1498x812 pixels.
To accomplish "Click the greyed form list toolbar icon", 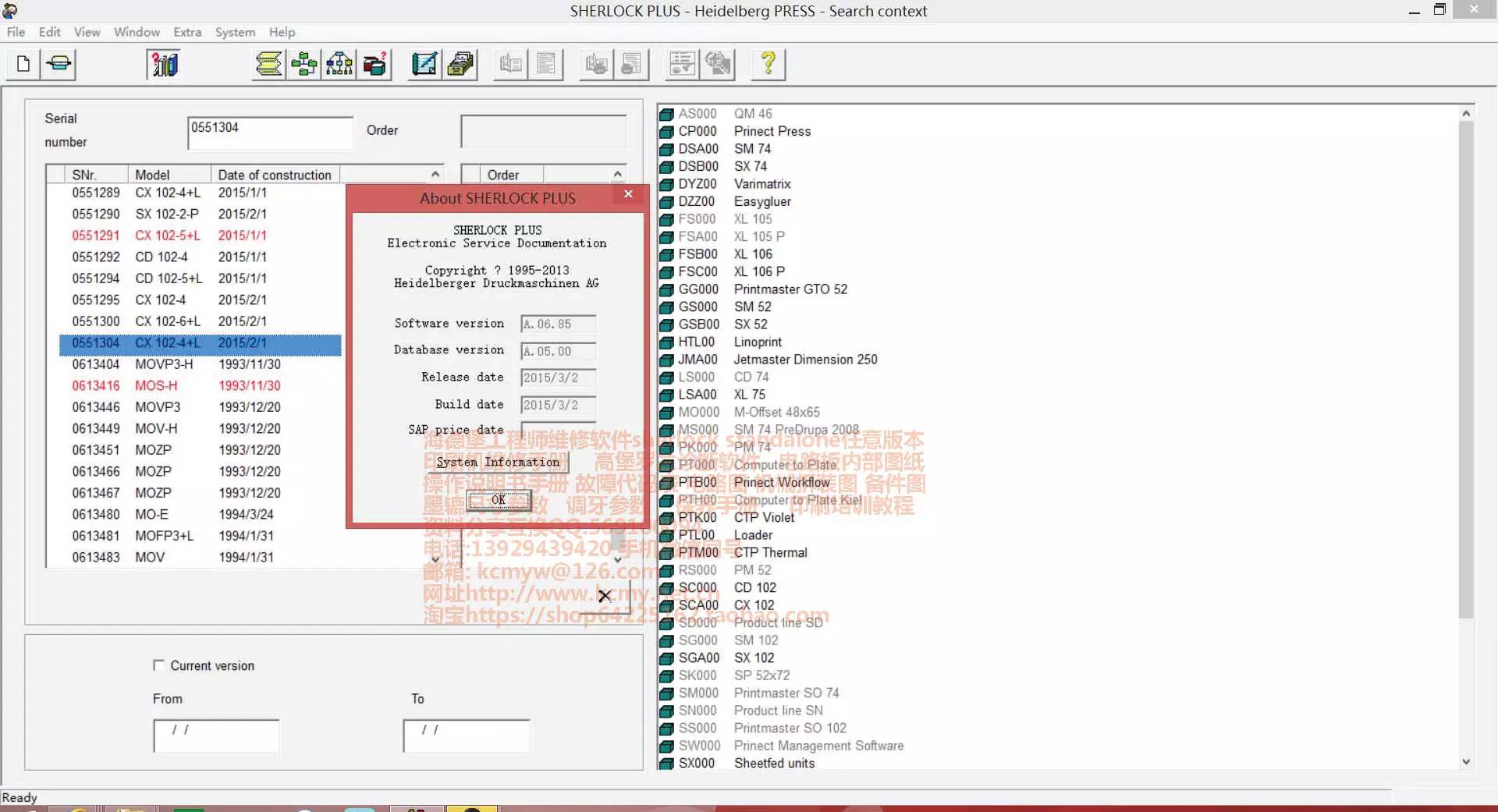I will click(683, 64).
